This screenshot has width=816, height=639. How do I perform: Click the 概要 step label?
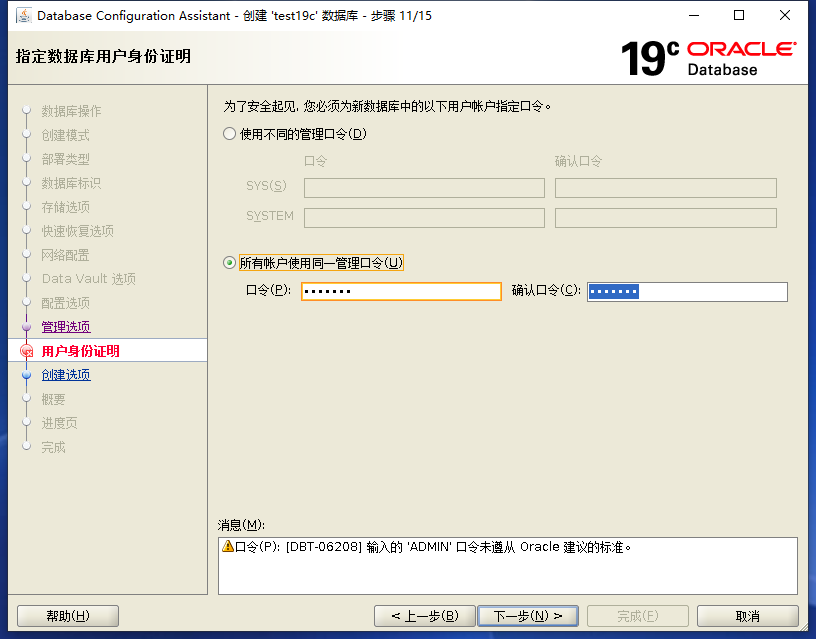pos(54,399)
